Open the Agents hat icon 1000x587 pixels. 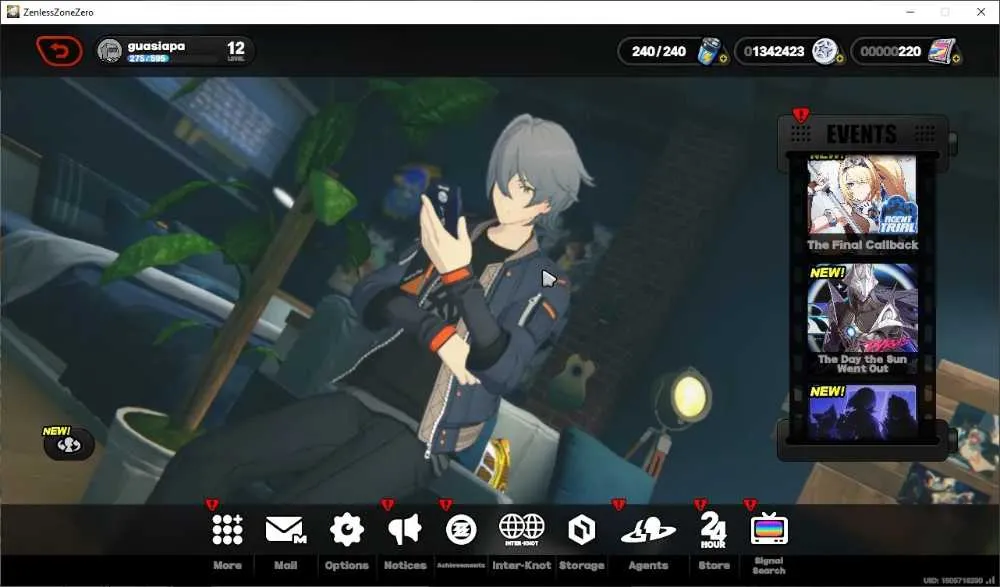click(x=648, y=530)
